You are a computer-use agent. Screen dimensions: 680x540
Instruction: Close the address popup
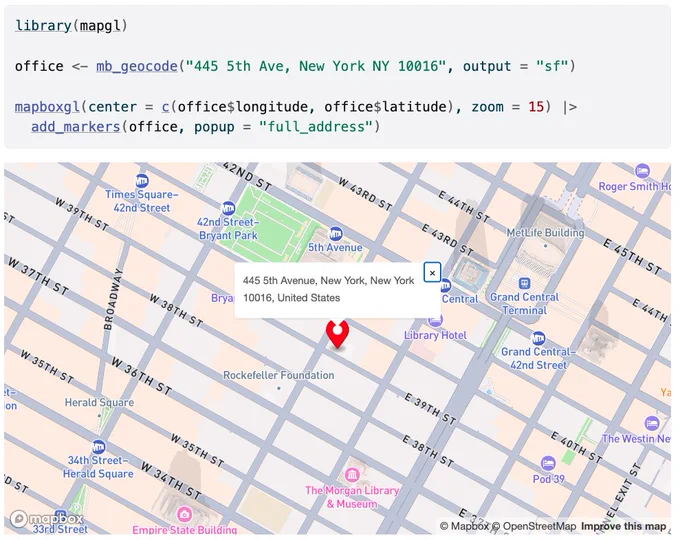(x=432, y=273)
